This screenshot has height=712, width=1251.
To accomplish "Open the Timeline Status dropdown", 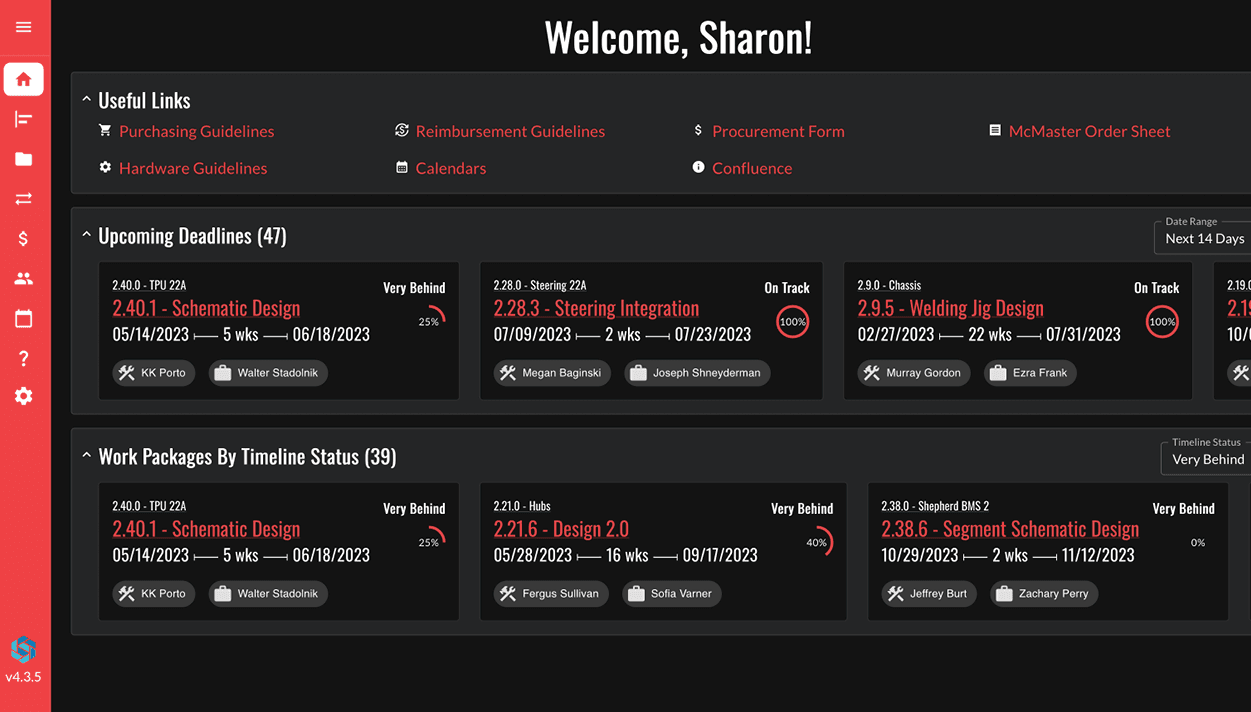I will (1207, 459).
